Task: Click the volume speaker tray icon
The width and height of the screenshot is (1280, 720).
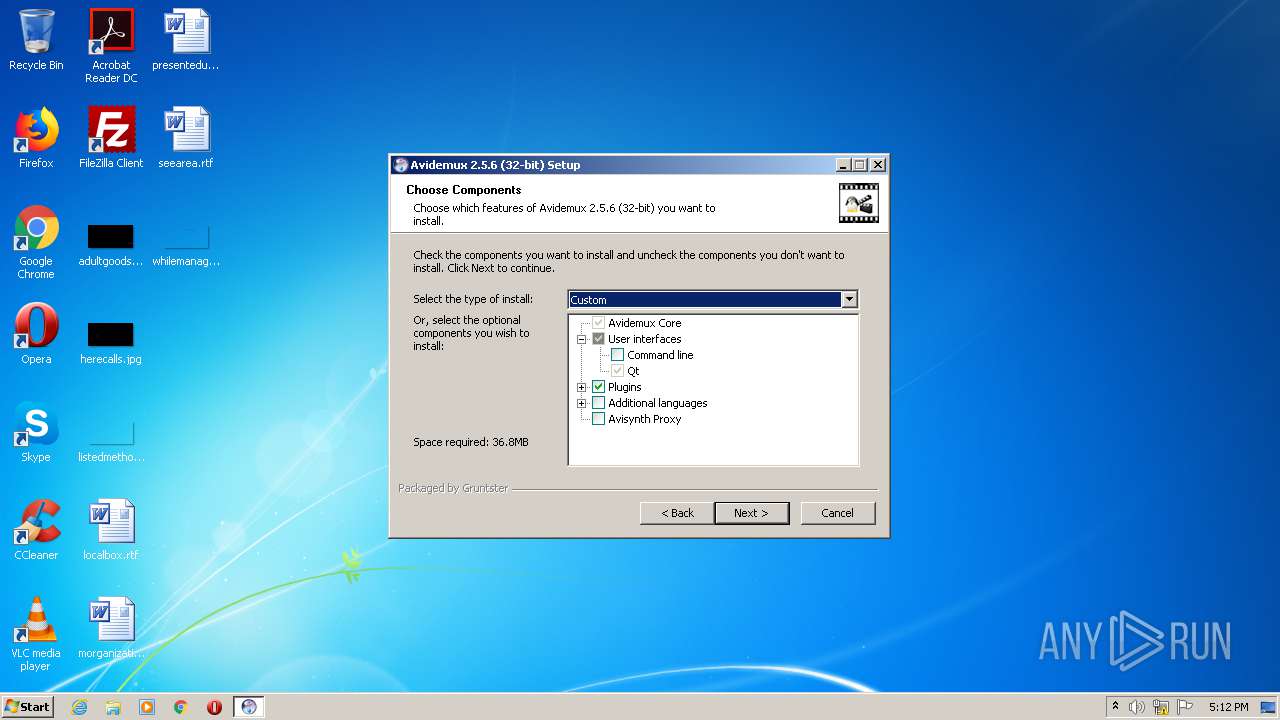Action: (x=1137, y=707)
